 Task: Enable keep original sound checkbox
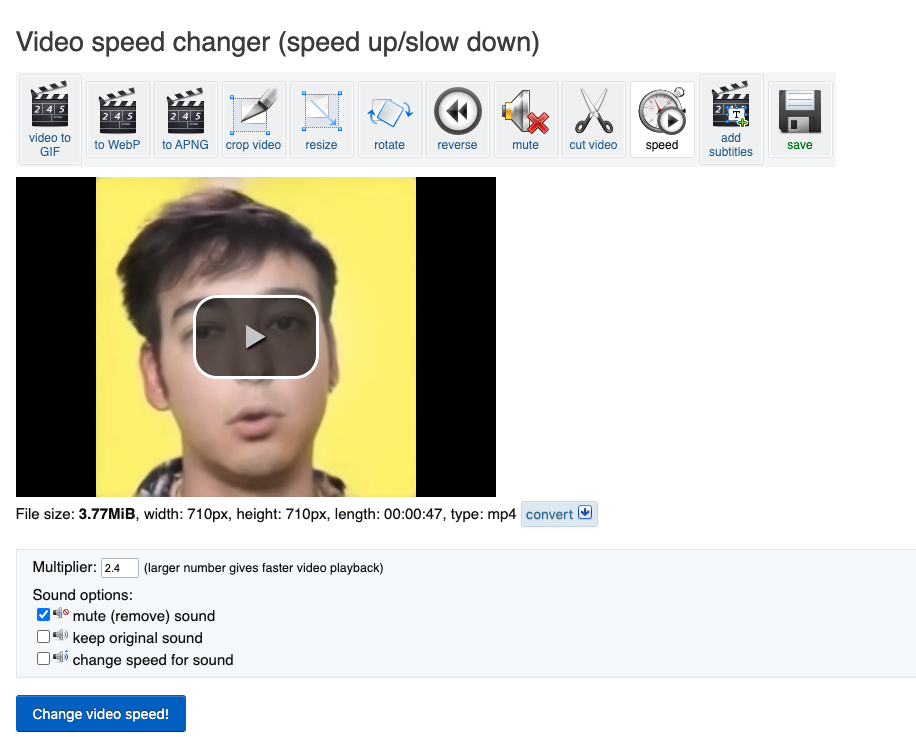43,637
